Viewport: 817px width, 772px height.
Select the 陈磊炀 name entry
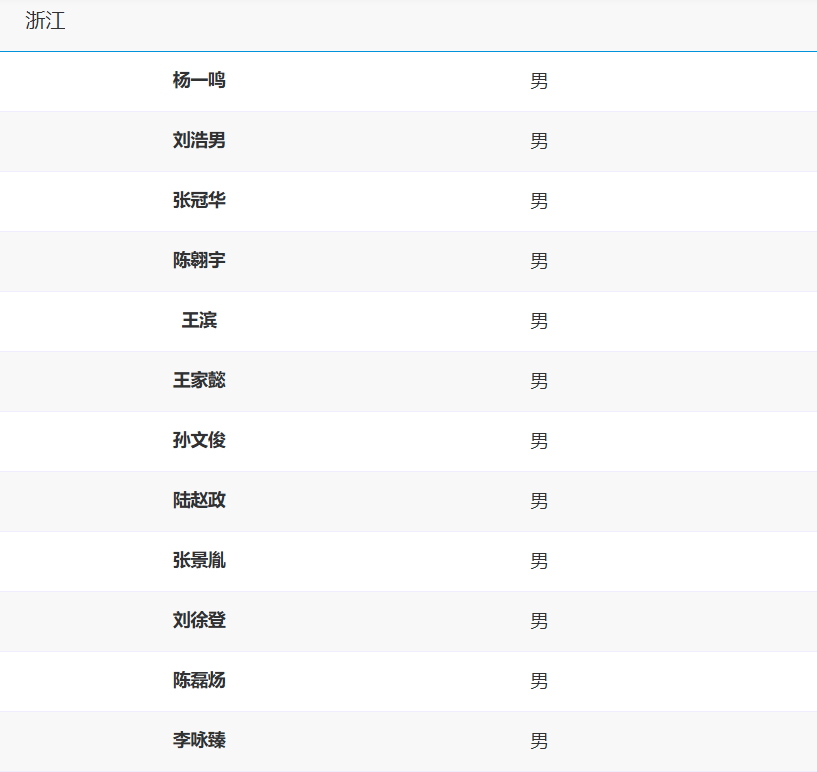199,681
